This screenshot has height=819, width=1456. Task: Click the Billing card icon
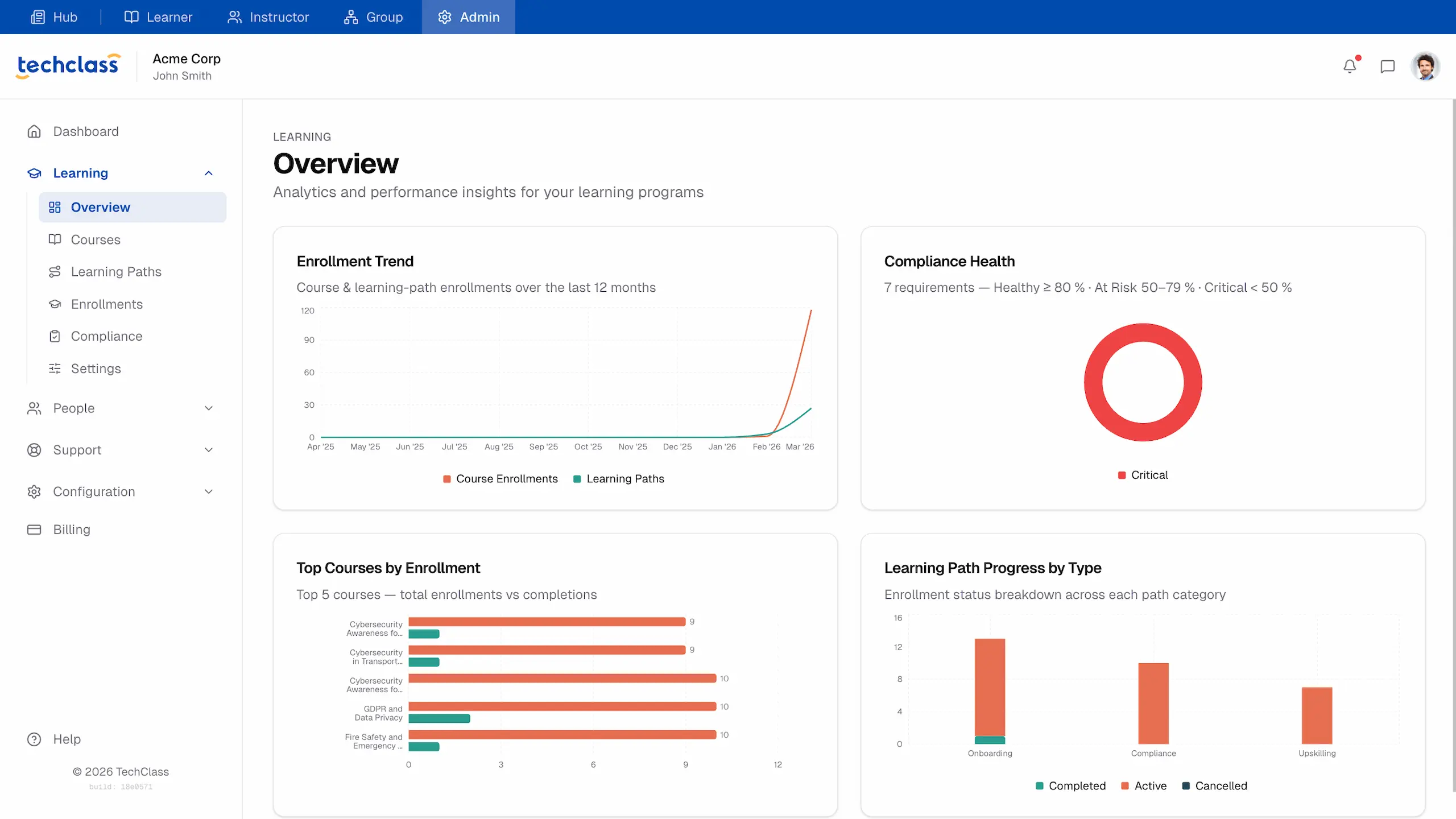point(34,529)
